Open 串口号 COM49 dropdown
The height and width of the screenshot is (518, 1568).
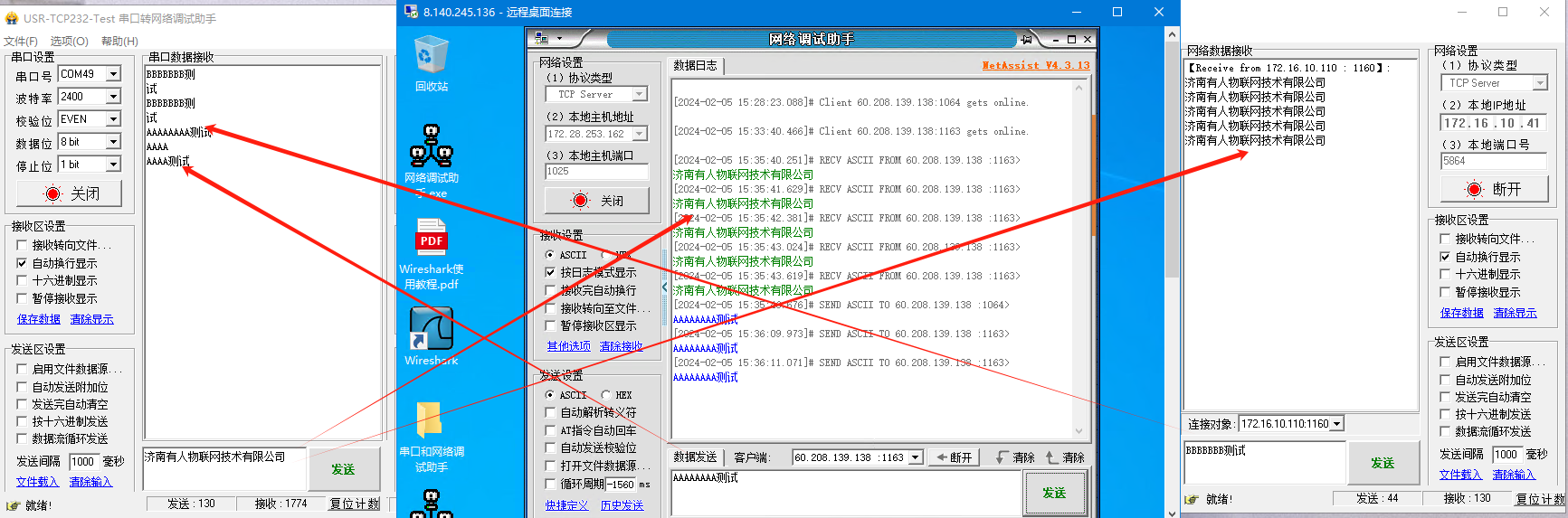click(113, 74)
